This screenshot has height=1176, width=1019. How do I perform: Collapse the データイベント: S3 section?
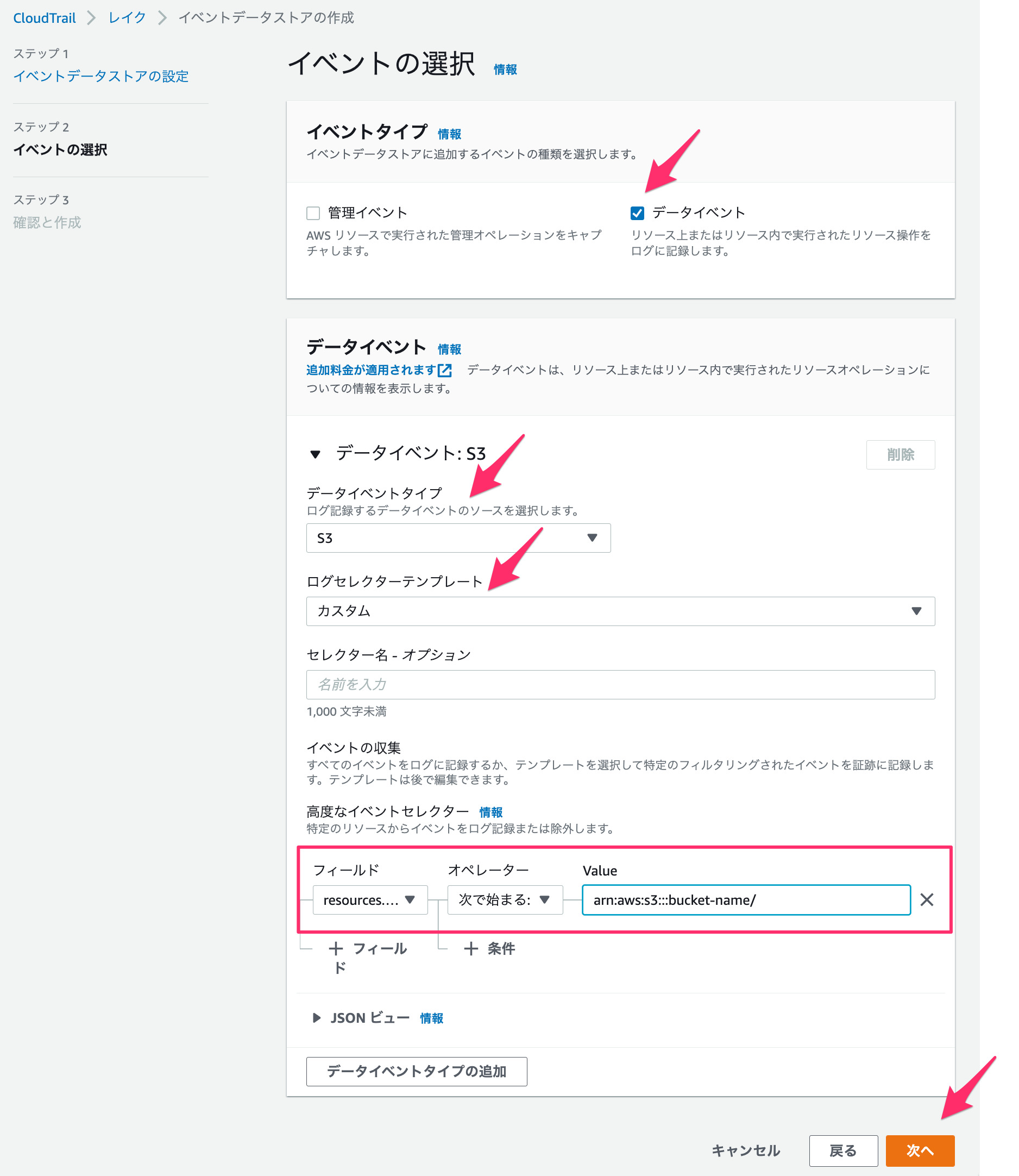click(316, 454)
